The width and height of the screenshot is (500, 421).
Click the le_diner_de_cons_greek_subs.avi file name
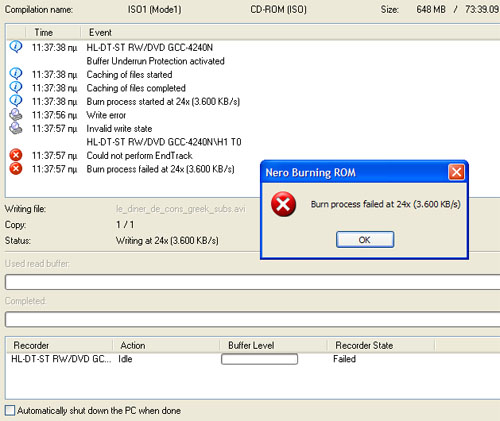click(181, 209)
